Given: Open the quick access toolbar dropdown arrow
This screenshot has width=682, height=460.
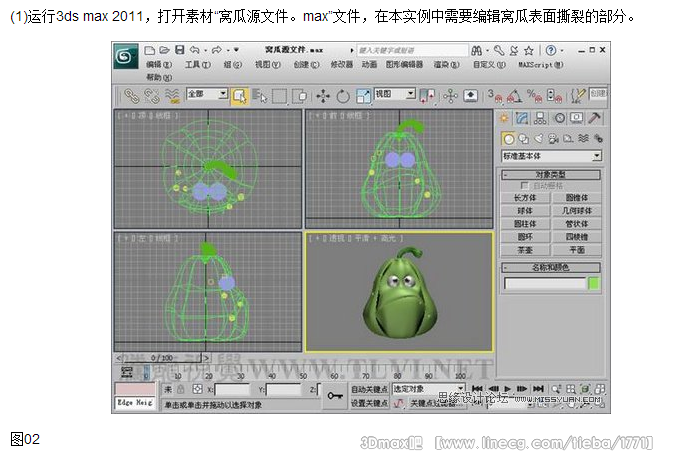Looking at the screenshot, I should [236, 50].
